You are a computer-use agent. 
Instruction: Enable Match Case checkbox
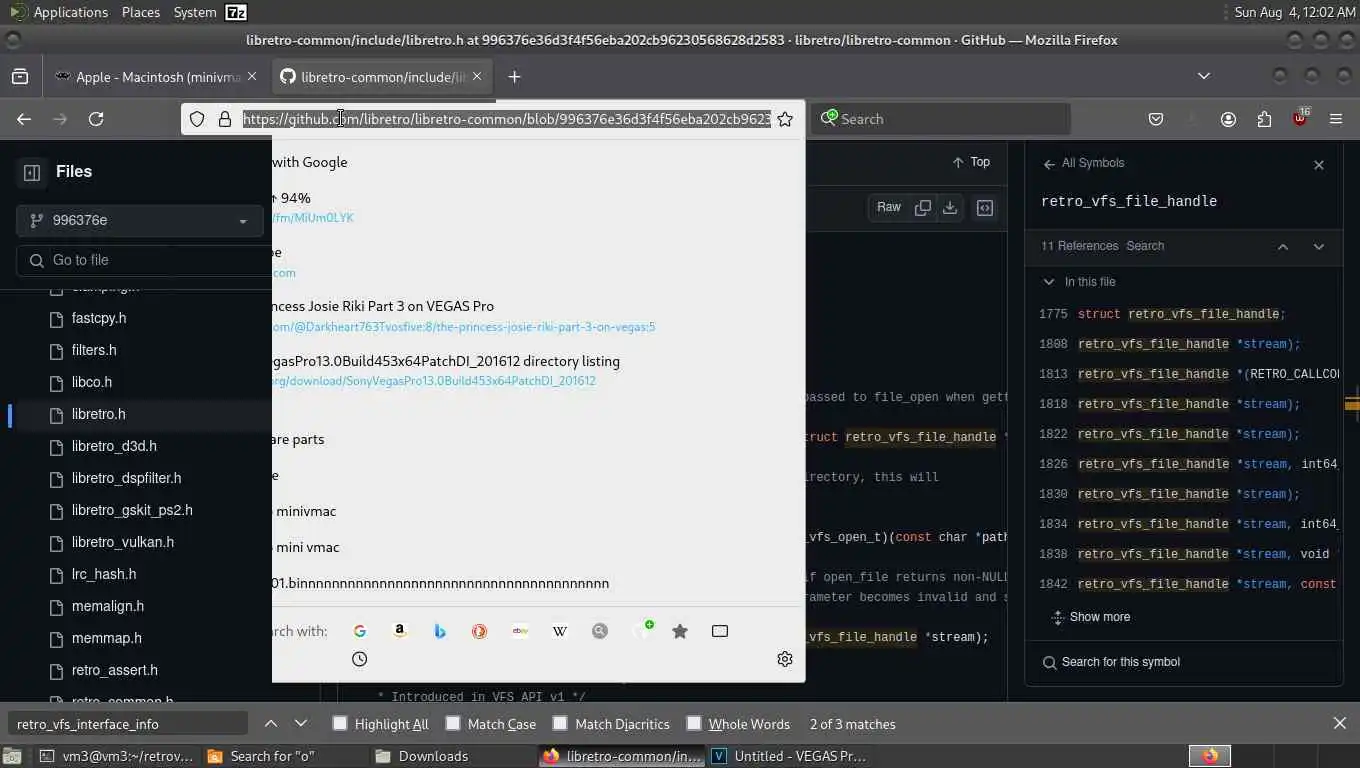click(453, 723)
